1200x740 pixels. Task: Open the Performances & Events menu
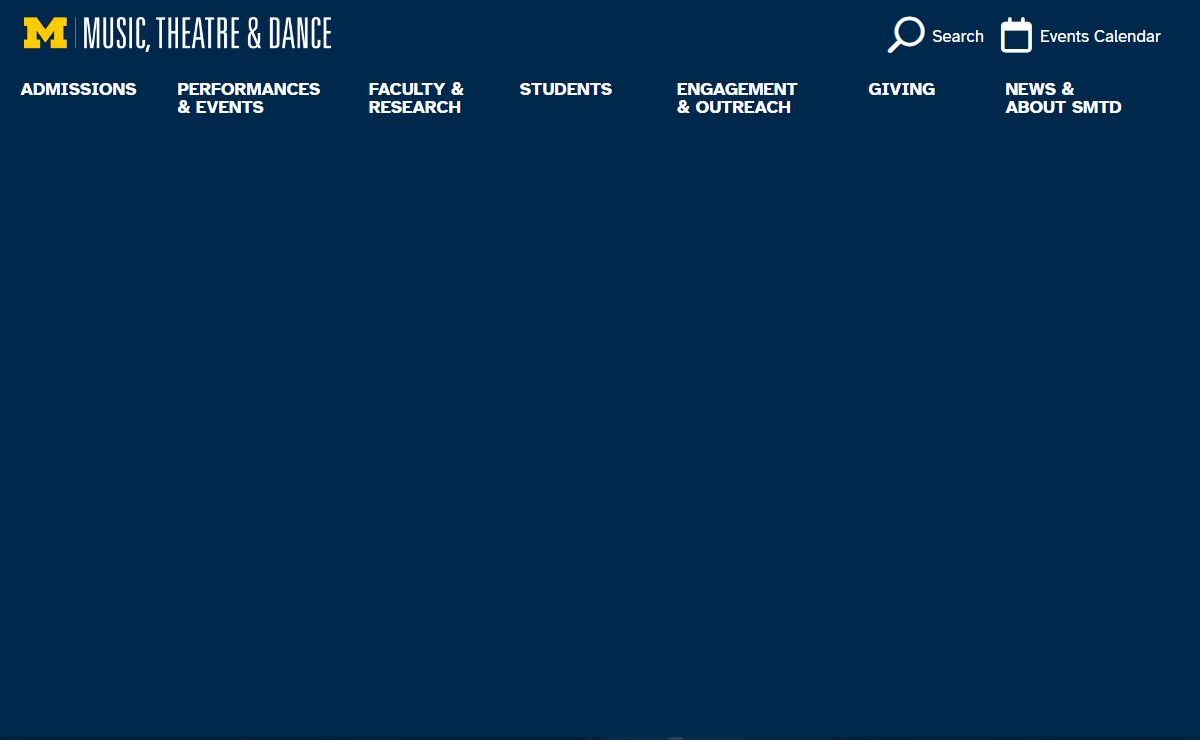coord(249,98)
